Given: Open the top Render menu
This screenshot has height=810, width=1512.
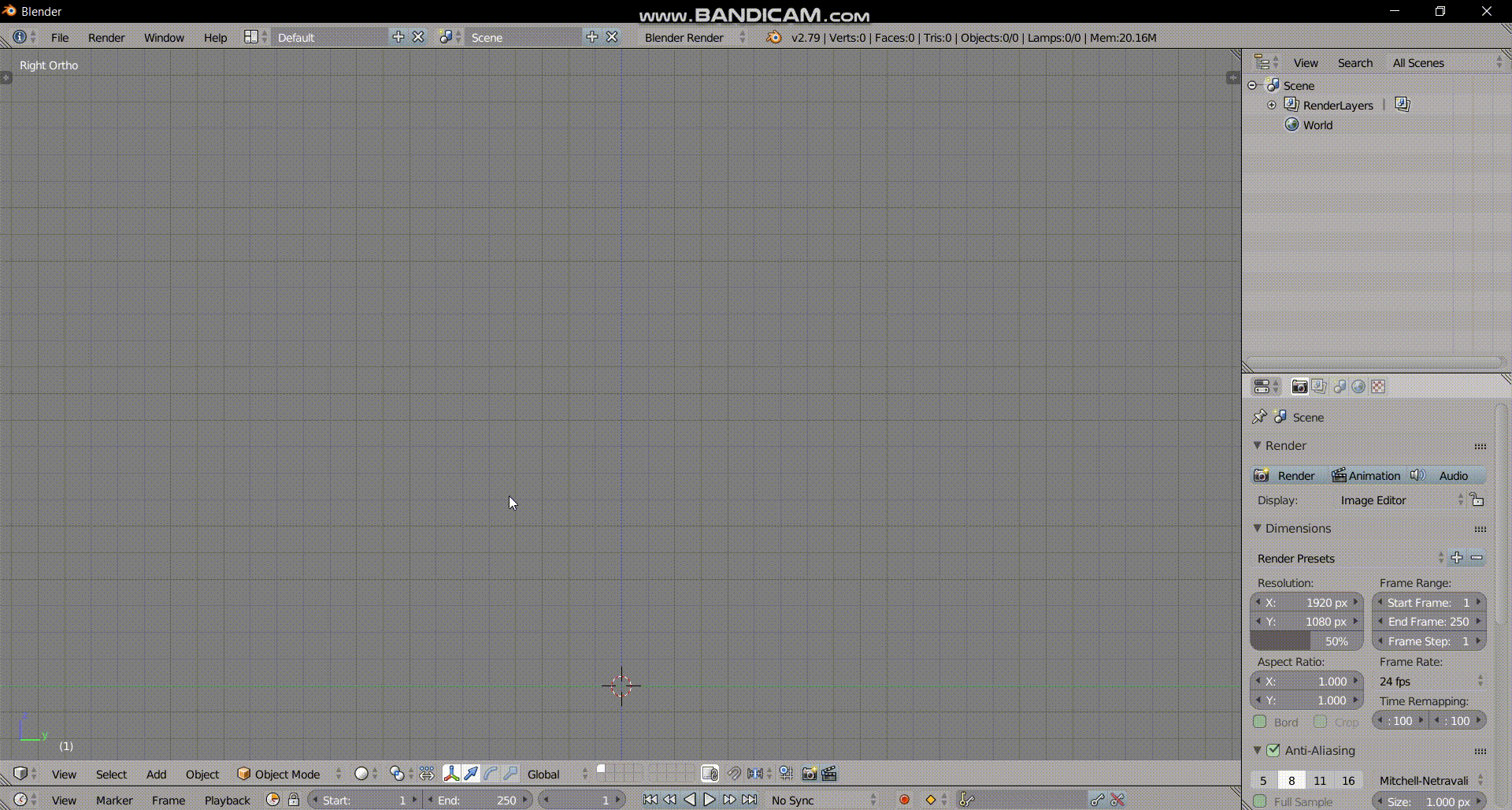Looking at the screenshot, I should pyautogui.click(x=106, y=37).
